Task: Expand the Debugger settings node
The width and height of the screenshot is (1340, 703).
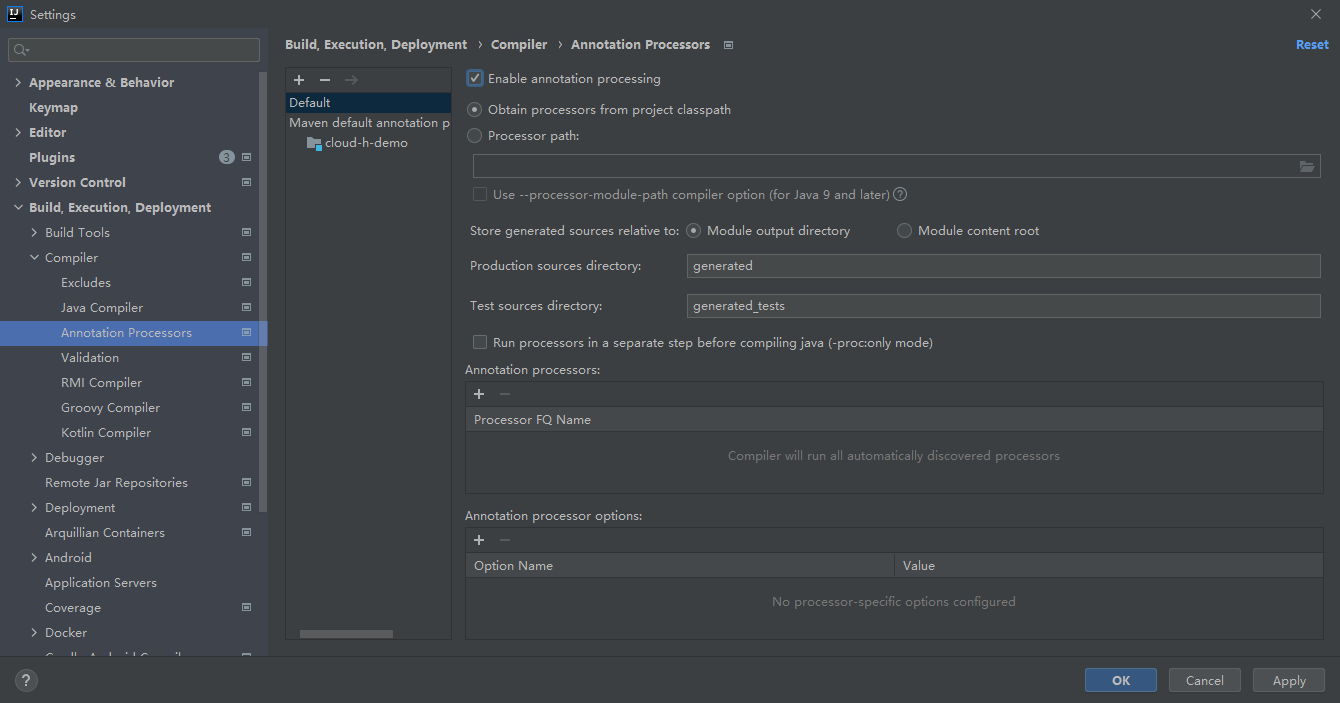Action: click(x=35, y=458)
